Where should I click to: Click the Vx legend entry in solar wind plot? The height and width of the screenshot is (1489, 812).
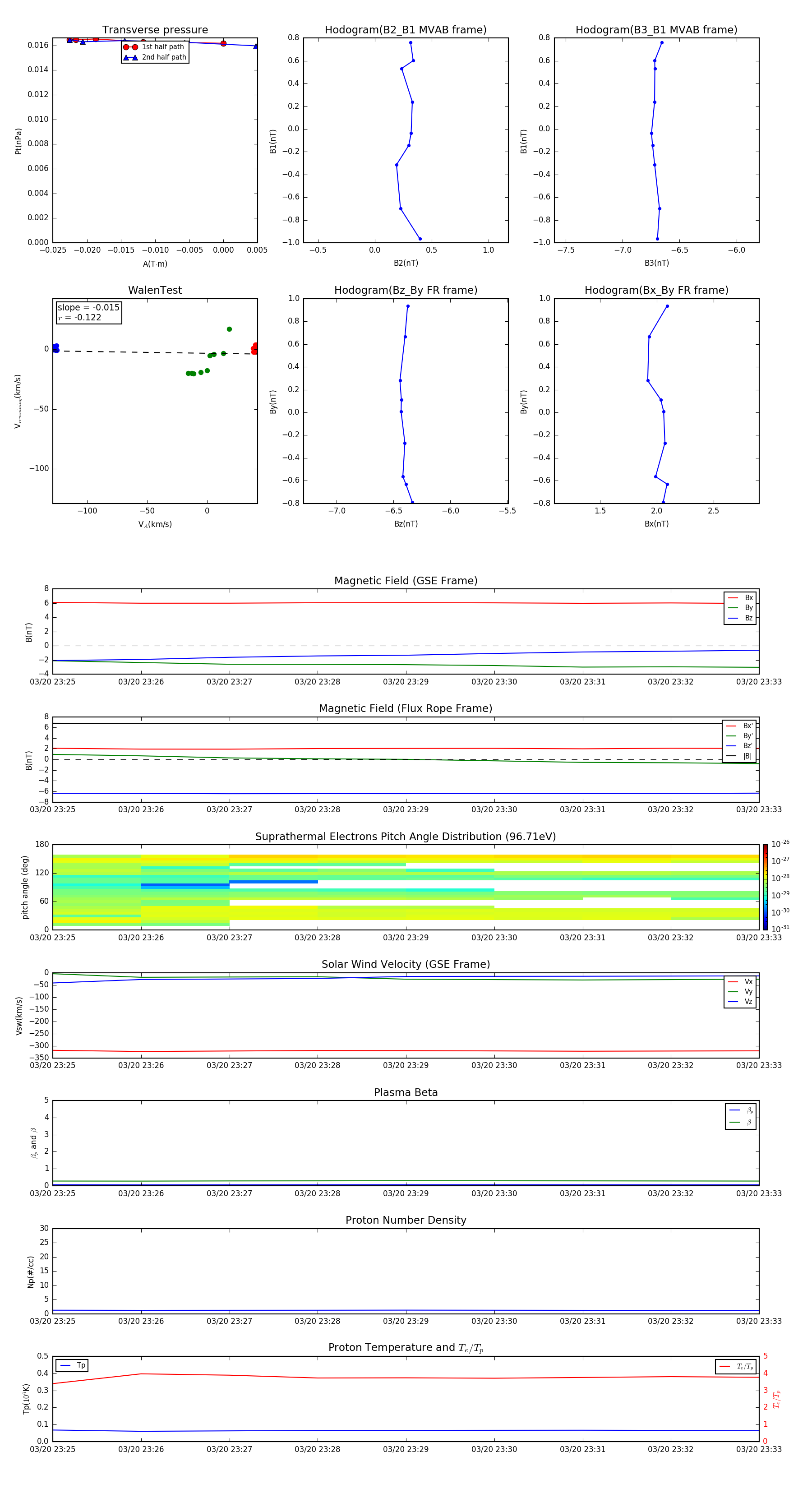coord(740,982)
